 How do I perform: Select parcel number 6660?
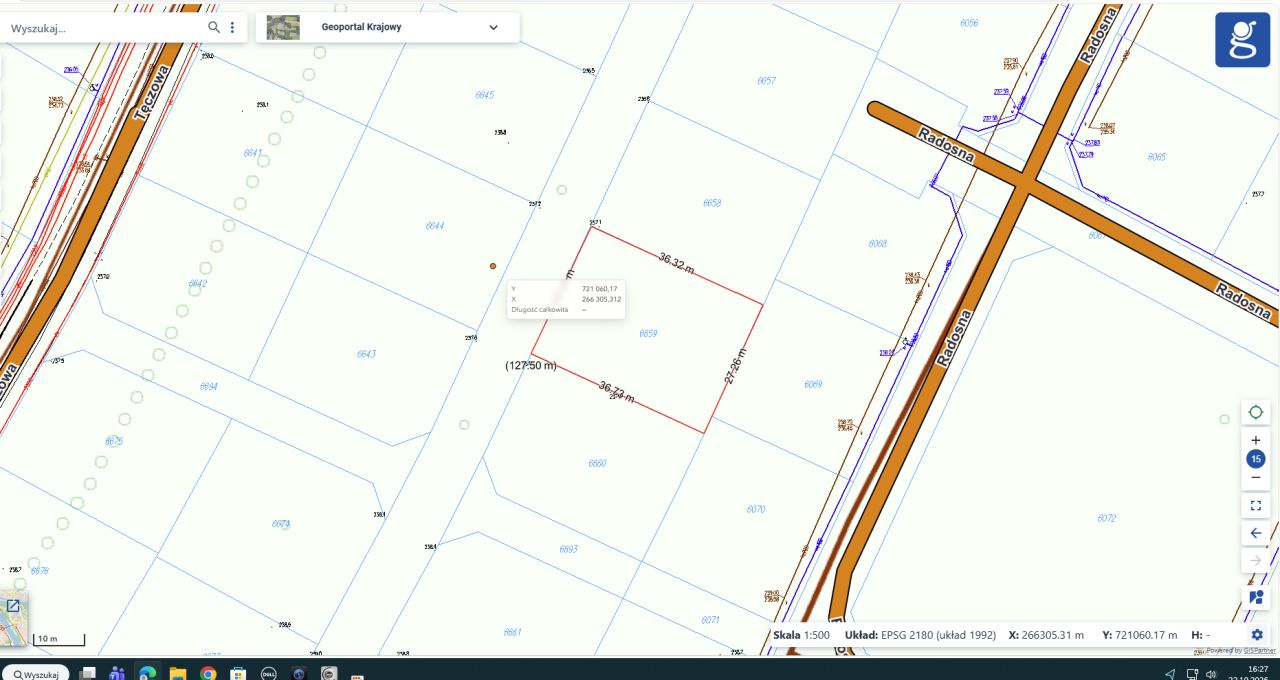click(x=597, y=463)
